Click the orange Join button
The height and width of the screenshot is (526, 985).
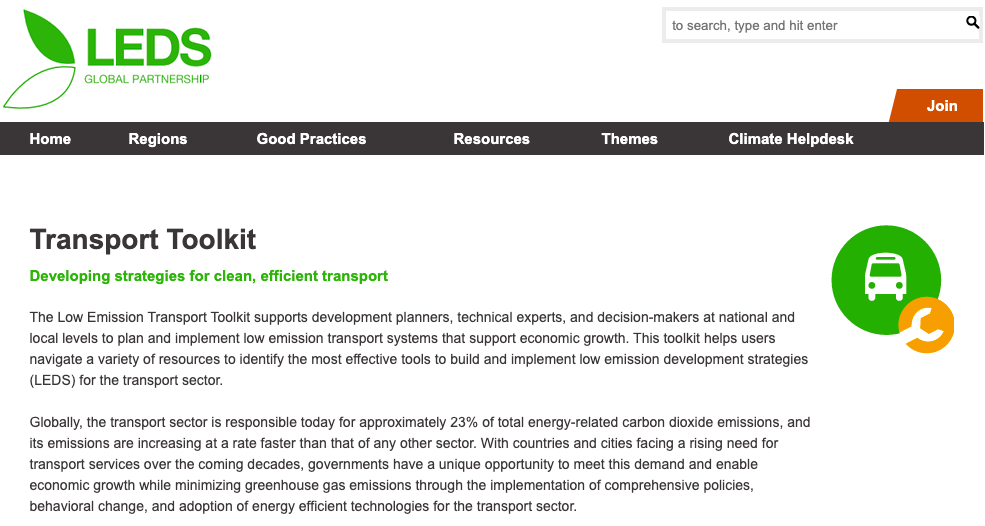tap(937, 106)
